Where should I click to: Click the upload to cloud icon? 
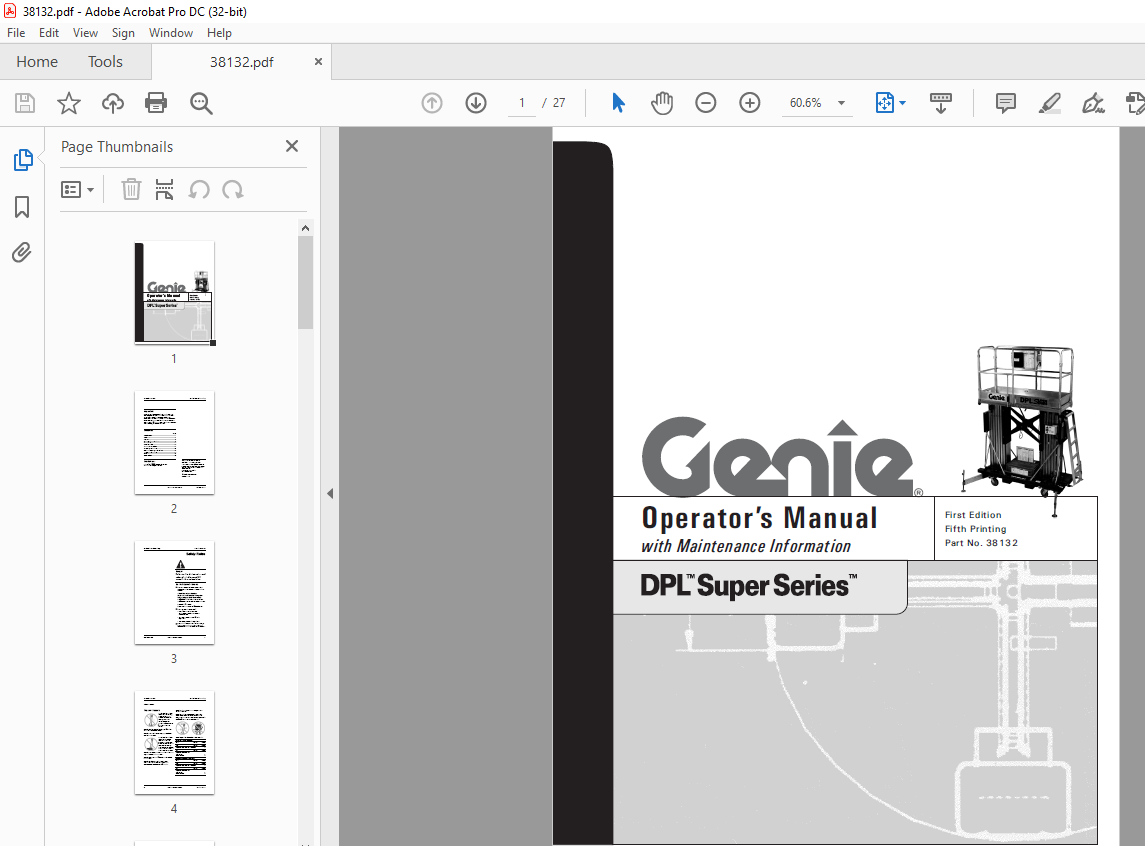[112, 103]
